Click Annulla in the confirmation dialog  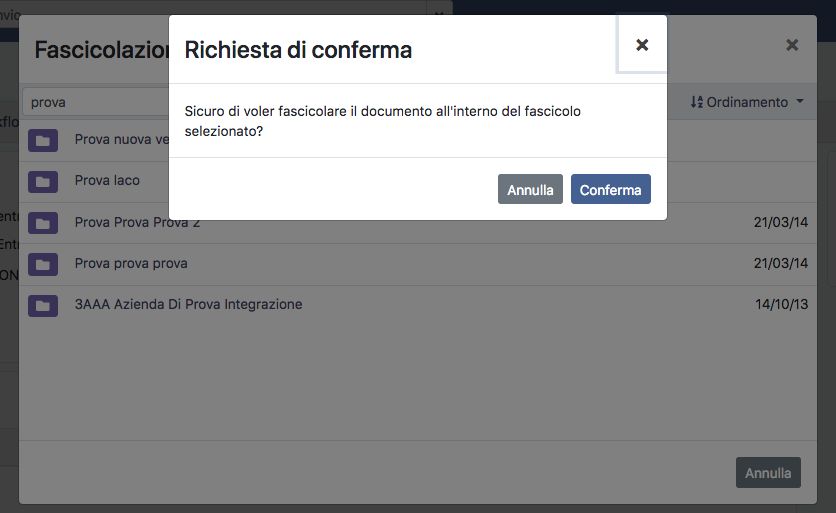pyautogui.click(x=530, y=190)
